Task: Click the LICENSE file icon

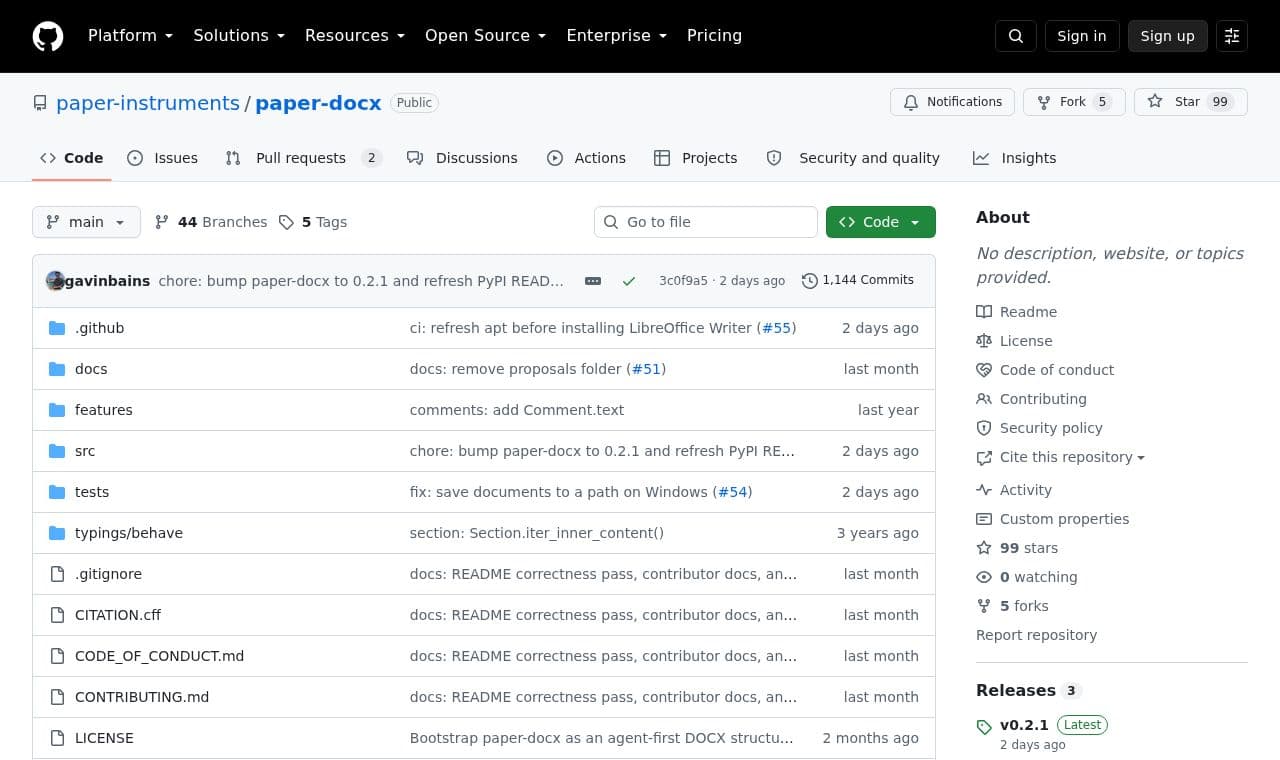Action: tap(57, 738)
